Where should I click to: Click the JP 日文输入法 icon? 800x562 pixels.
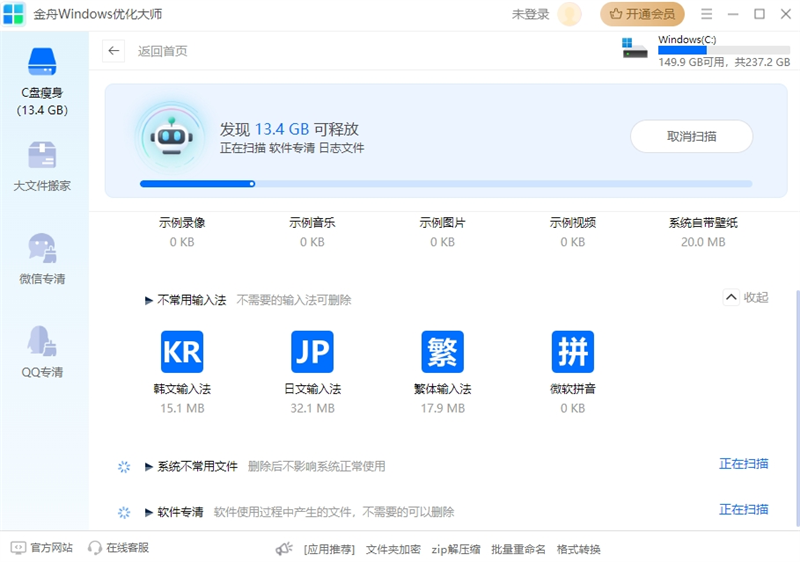pyautogui.click(x=312, y=352)
